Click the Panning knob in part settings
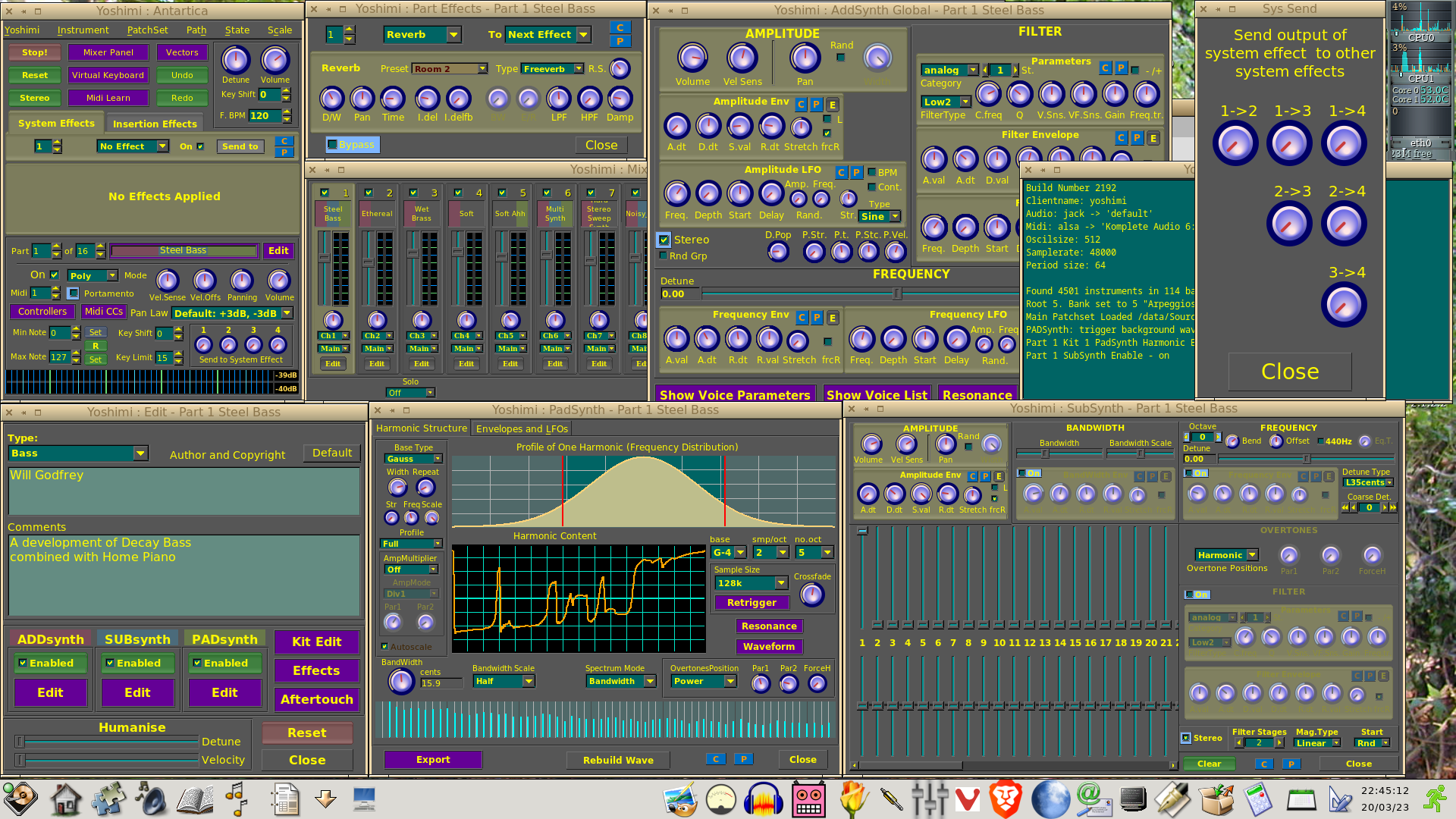The width and height of the screenshot is (1456, 819). click(x=241, y=281)
